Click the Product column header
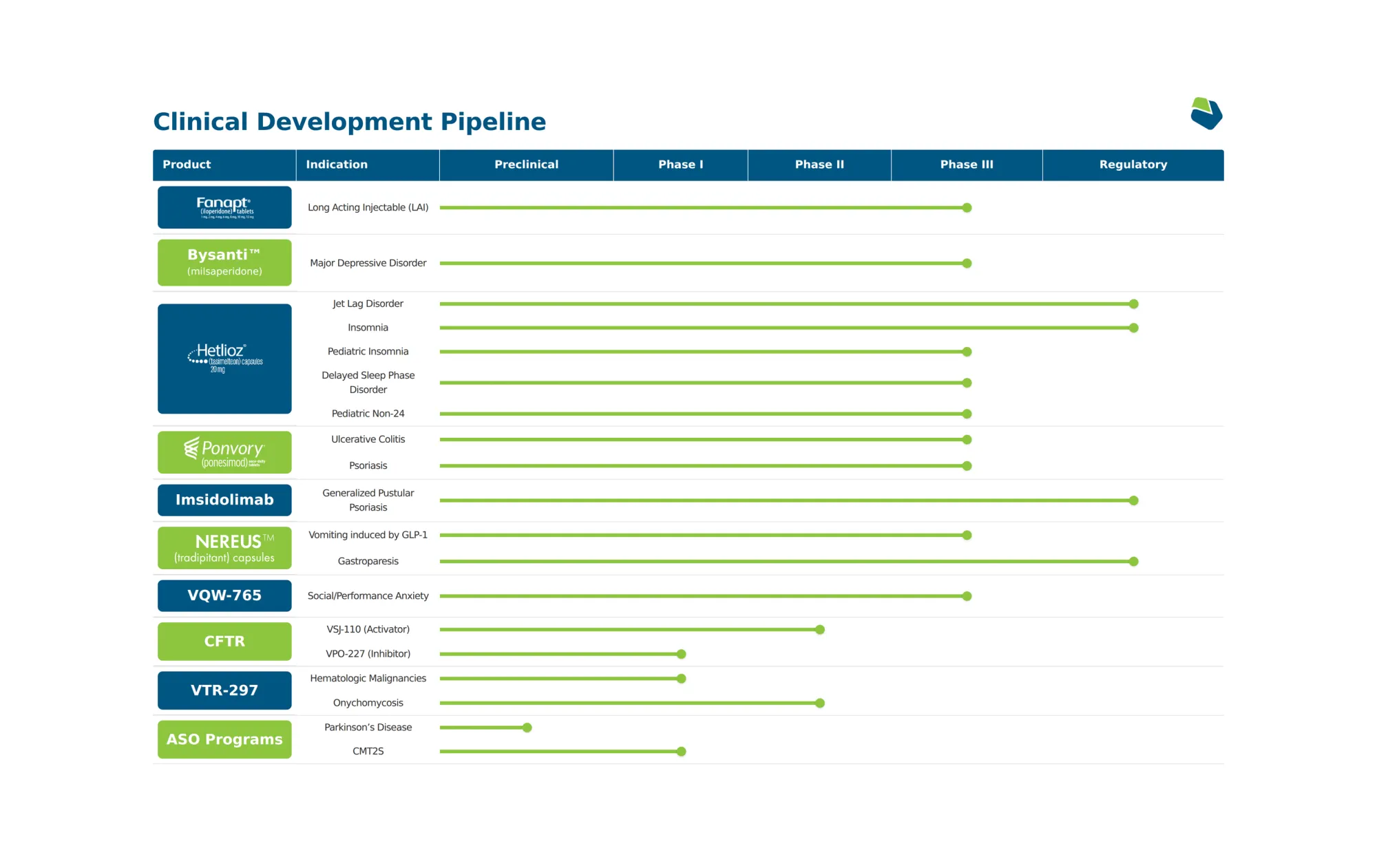The width and height of the screenshot is (1377, 868). tap(224, 165)
